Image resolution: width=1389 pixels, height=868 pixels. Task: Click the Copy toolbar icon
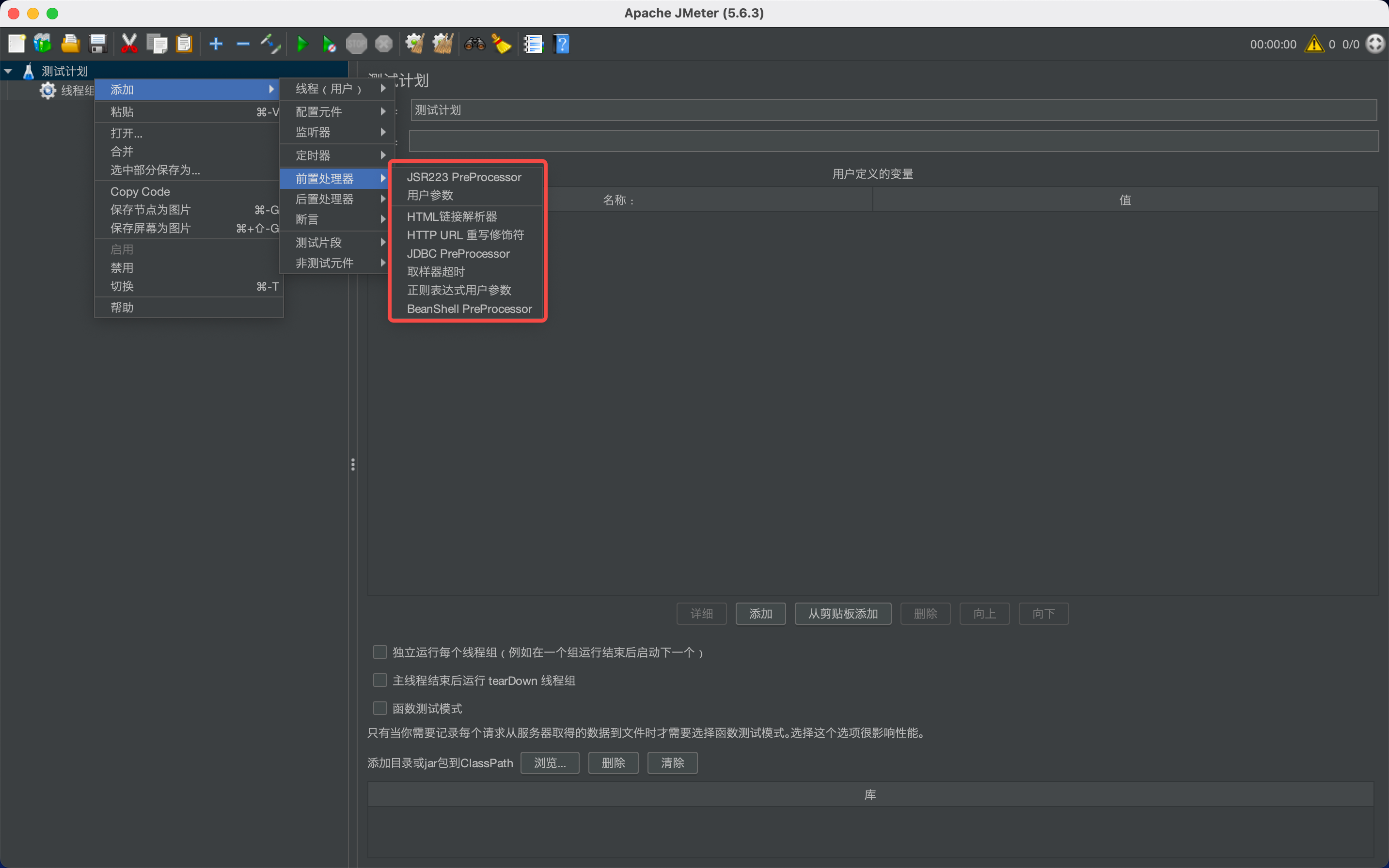[157, 44]
